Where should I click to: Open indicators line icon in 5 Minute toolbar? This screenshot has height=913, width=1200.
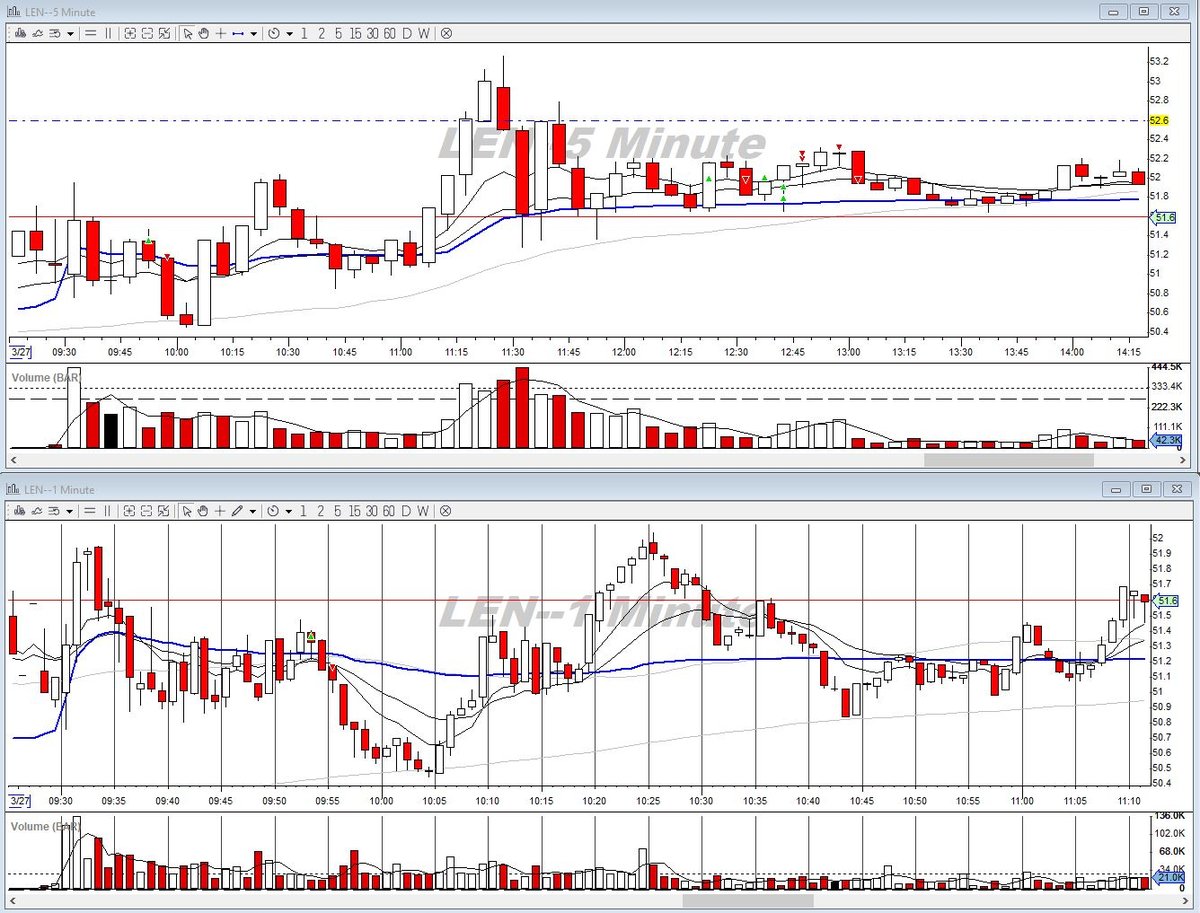pyautogui.click(x=37, y=33)
